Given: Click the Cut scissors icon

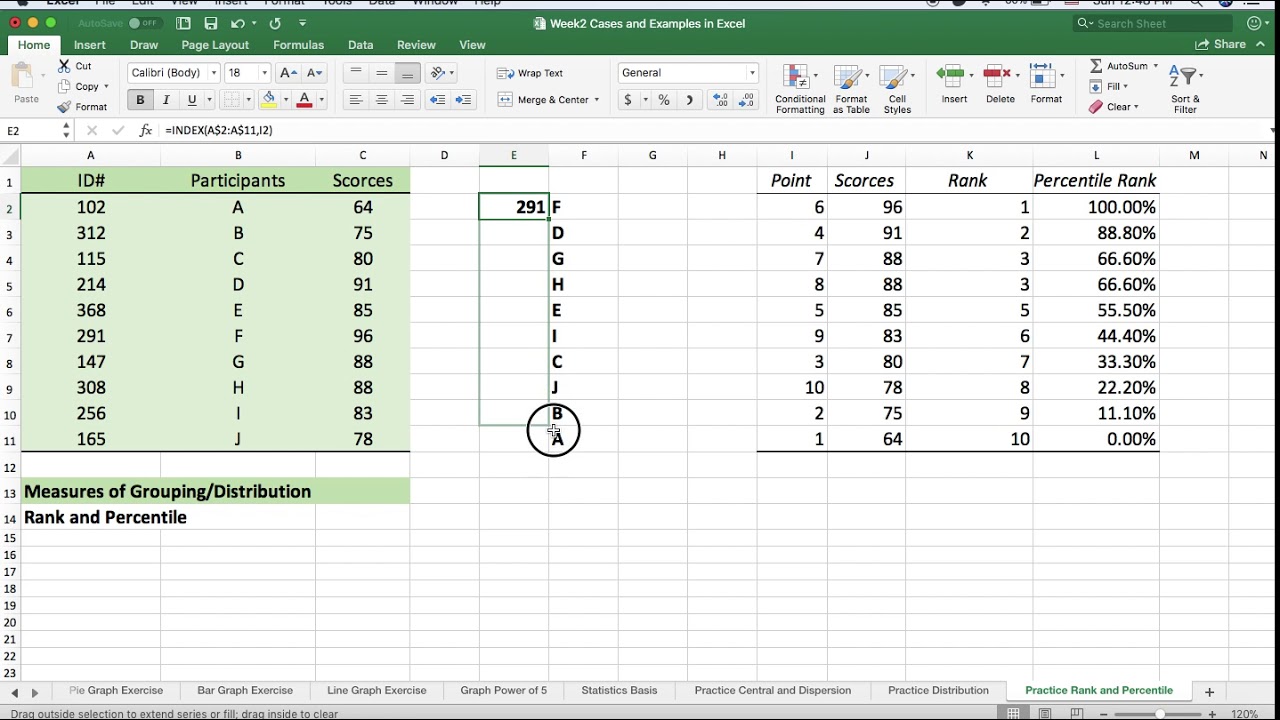Looking at the screenshot, I should [x=64, y=66].
